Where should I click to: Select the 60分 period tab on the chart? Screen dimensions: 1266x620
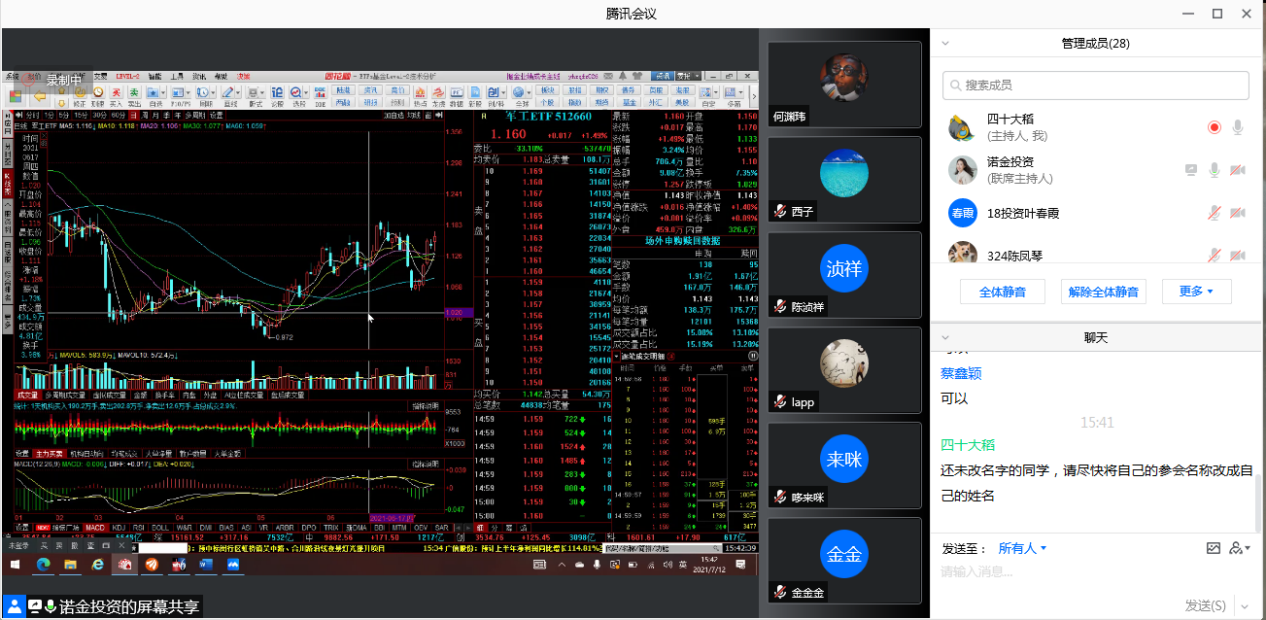point(118,116)
